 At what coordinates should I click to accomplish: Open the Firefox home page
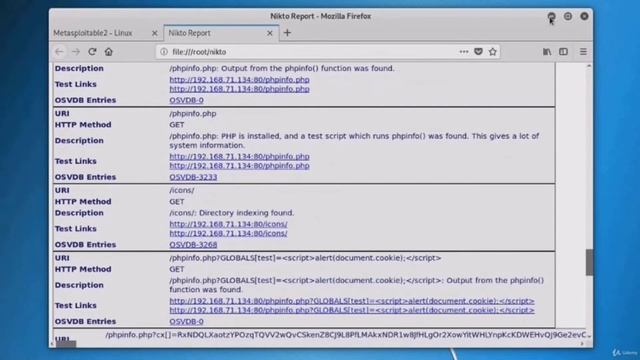click(x=109, y=52)
